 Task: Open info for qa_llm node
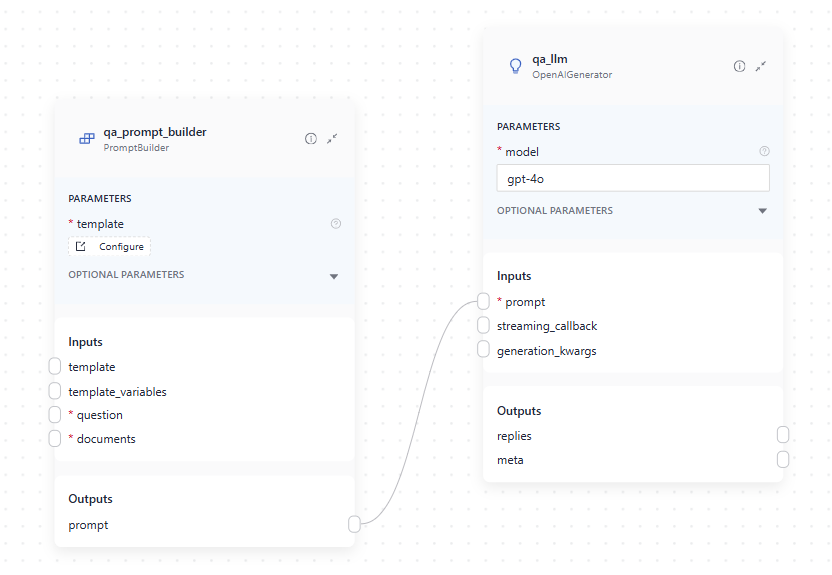coord(739,66)
